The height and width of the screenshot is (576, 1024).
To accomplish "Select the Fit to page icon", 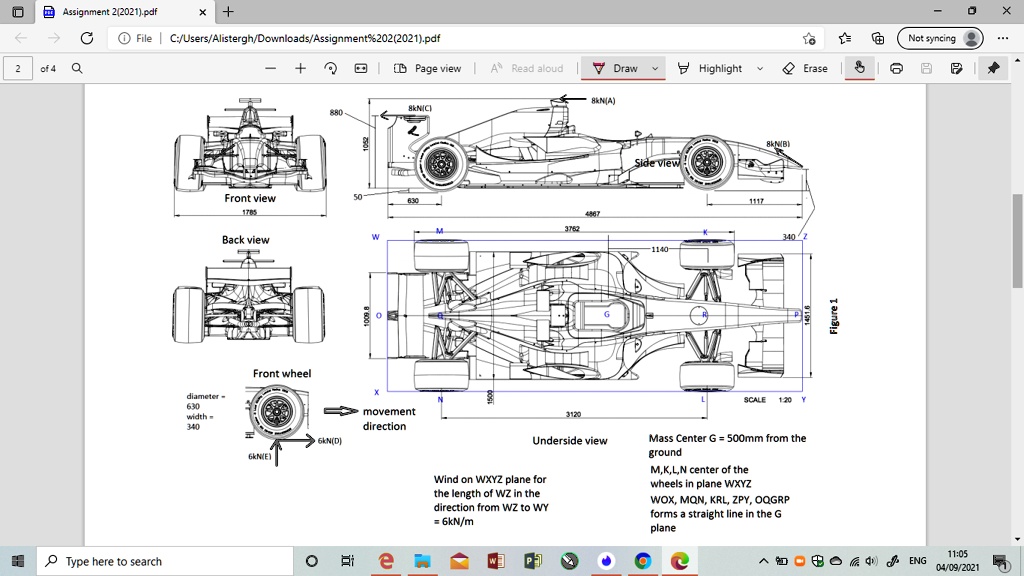I will point(361,68).
